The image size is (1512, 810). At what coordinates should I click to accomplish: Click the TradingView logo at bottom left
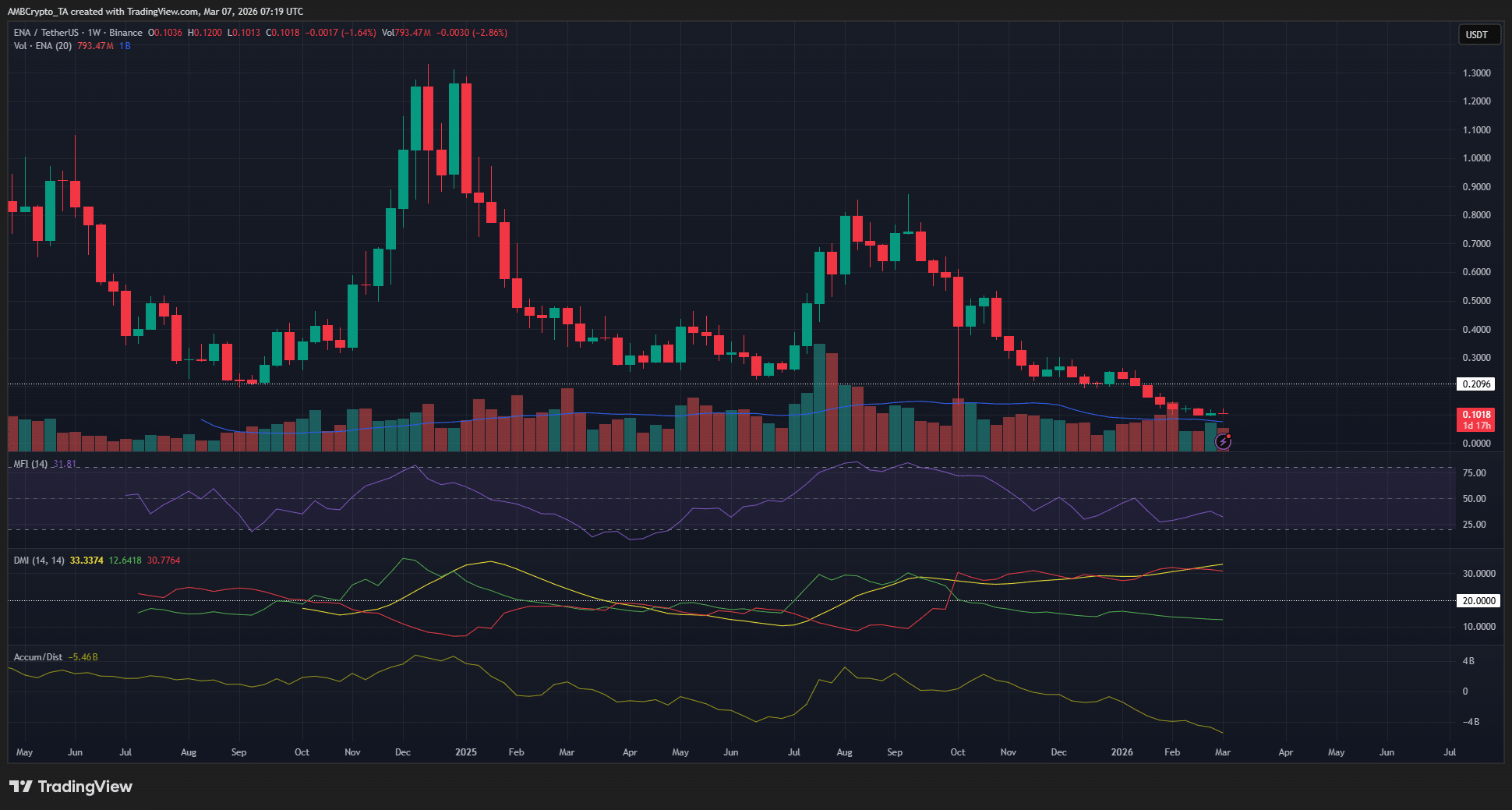point(70,787)
